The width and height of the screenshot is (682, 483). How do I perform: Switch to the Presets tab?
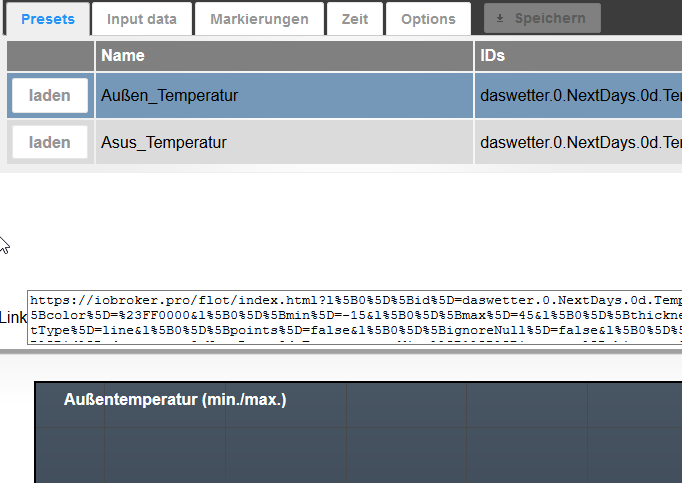(47, 19)
